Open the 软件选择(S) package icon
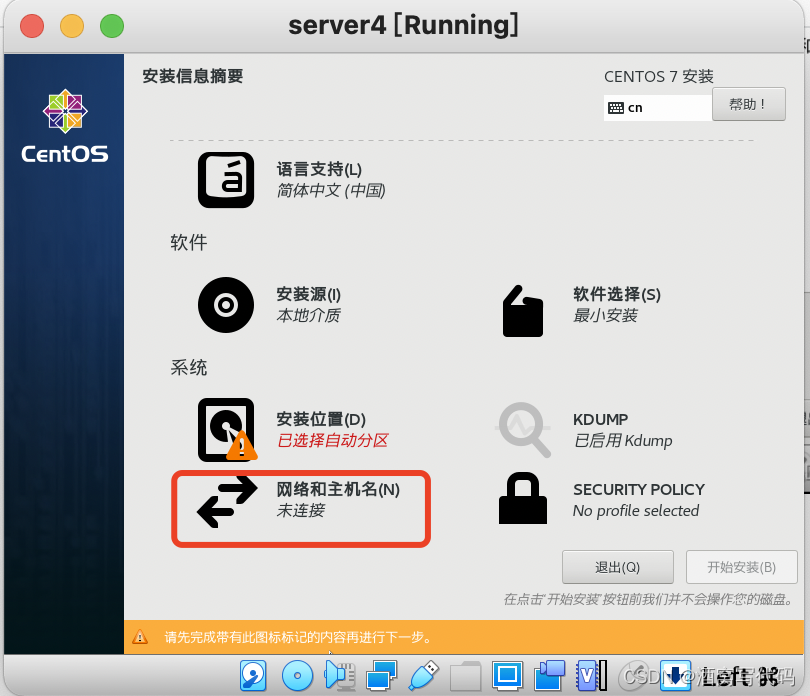Image resolution: width=810 pixels, height=696 pixels. [x=523, y=311]
